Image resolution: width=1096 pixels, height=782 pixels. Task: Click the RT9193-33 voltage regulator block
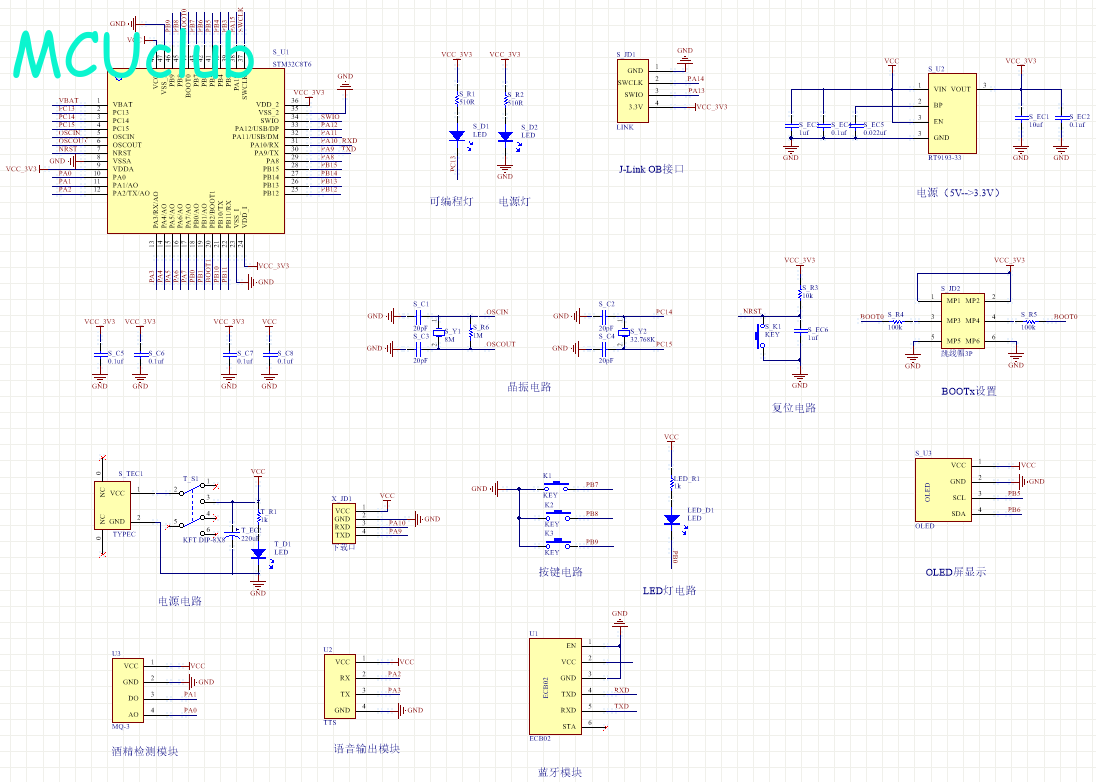pos(947,112)
